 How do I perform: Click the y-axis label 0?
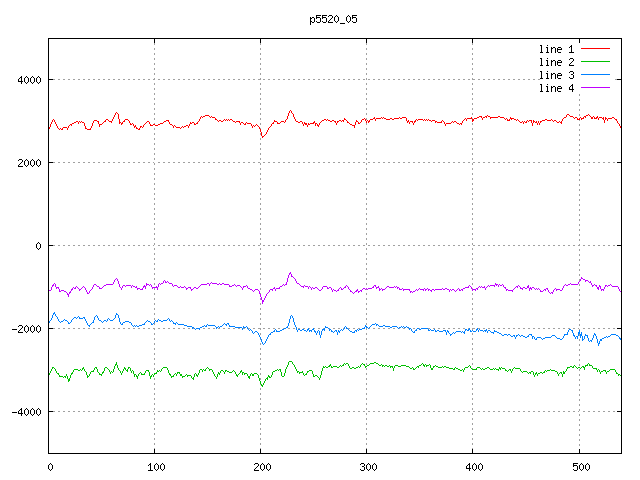click(x=38, y=246)
